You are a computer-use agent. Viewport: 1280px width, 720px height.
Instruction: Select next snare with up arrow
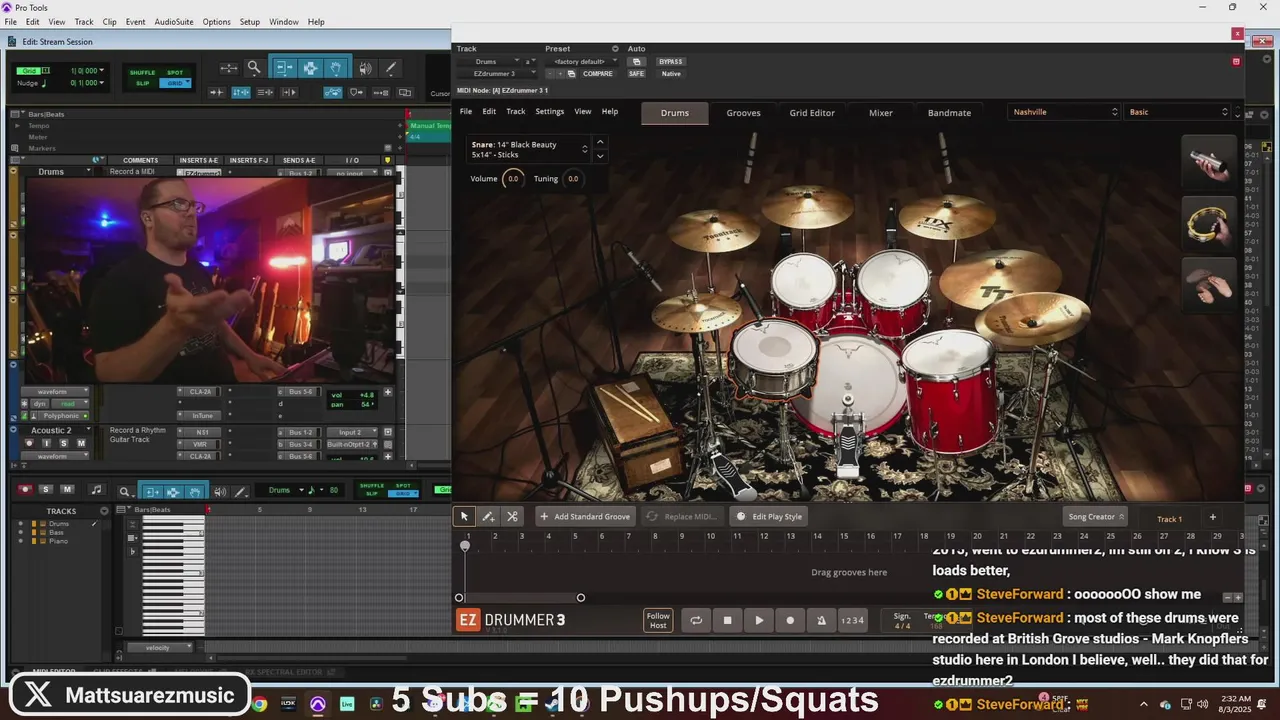600,142
